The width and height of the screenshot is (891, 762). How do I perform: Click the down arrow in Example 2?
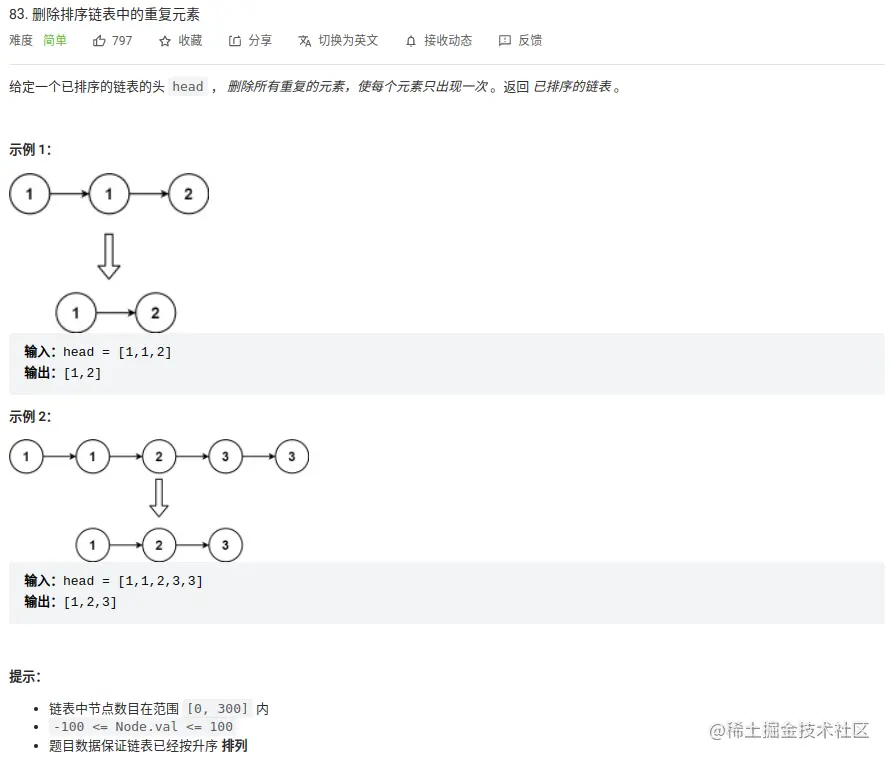click(x=158, y=497)
